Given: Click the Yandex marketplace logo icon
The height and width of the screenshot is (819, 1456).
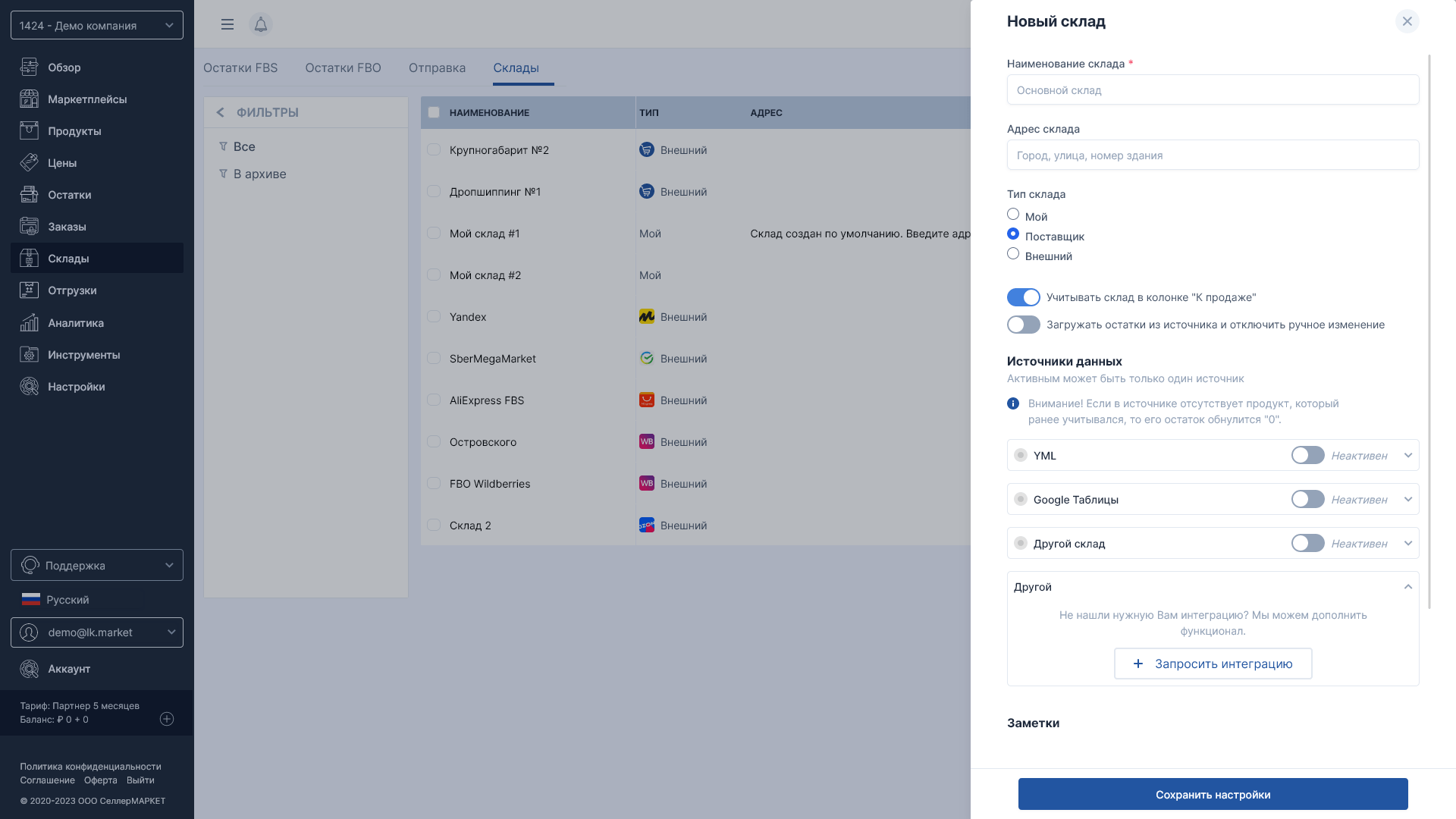Looking at the screenshot, I should pos(647,317).
